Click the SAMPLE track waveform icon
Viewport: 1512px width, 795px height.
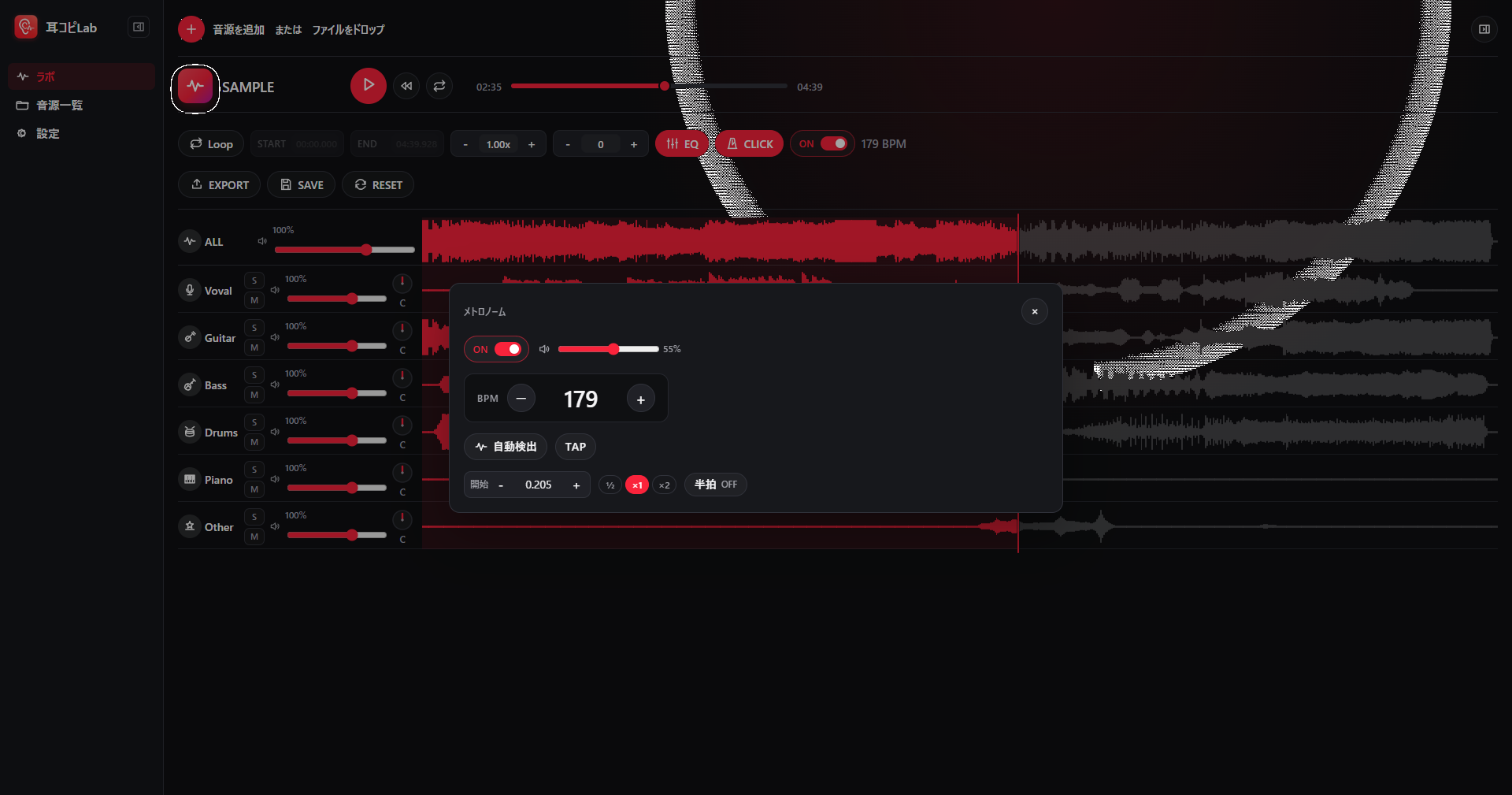tap(195, 86)
